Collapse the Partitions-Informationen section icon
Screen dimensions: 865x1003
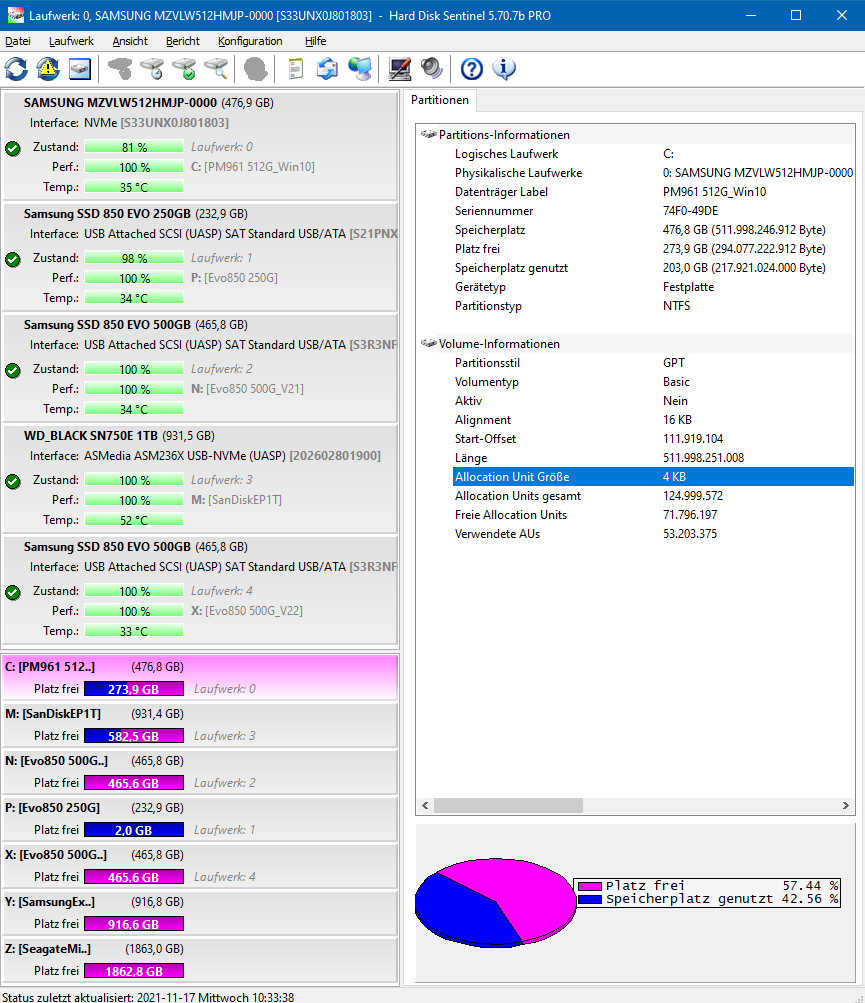pyautogui.click(x=428, y=134)
